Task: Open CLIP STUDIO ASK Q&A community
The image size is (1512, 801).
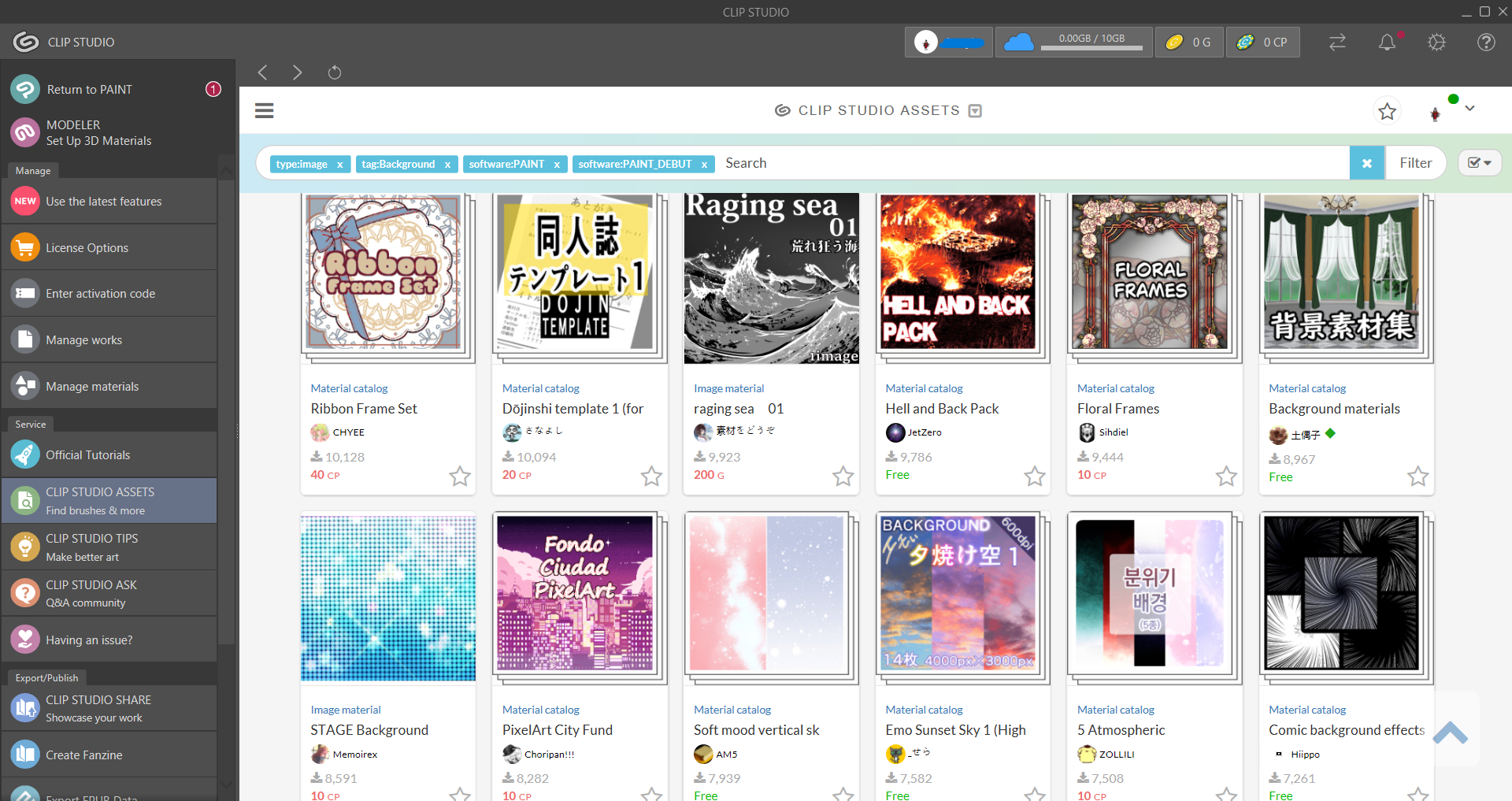Action: tap(109, 593)
